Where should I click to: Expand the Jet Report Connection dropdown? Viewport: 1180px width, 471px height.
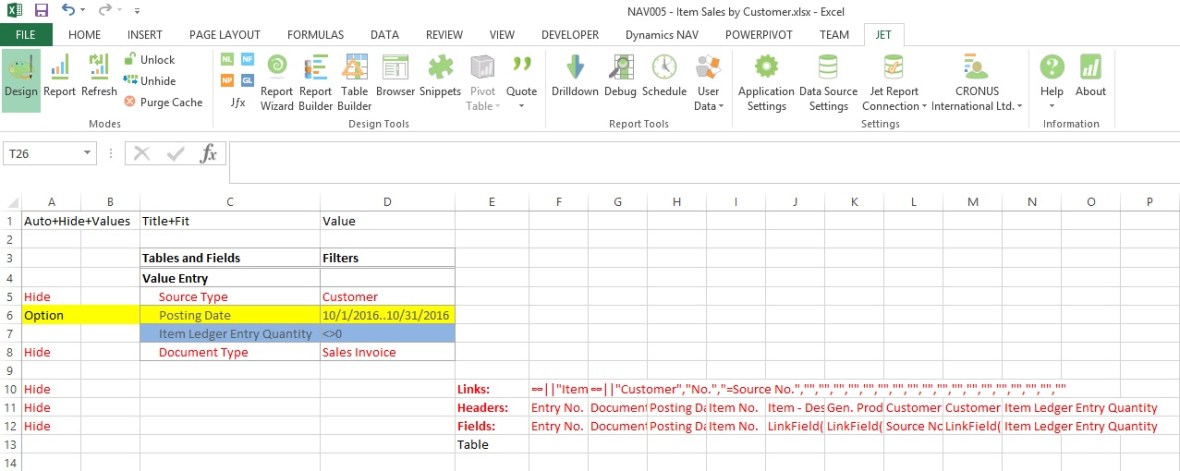(x=894, y=84)
